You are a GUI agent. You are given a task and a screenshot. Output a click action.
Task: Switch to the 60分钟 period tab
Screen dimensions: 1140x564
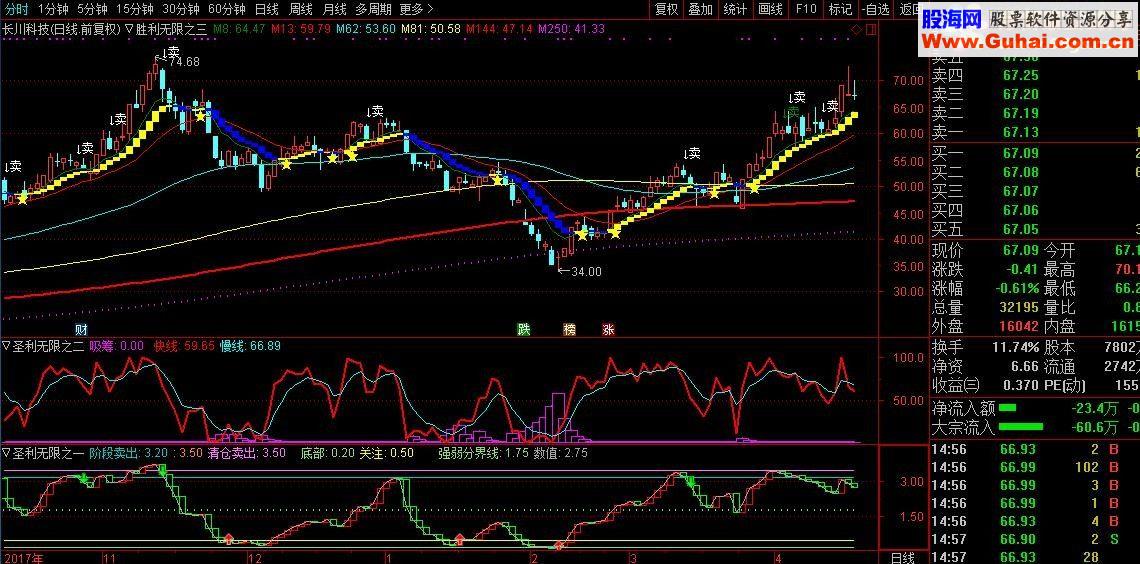227,9
